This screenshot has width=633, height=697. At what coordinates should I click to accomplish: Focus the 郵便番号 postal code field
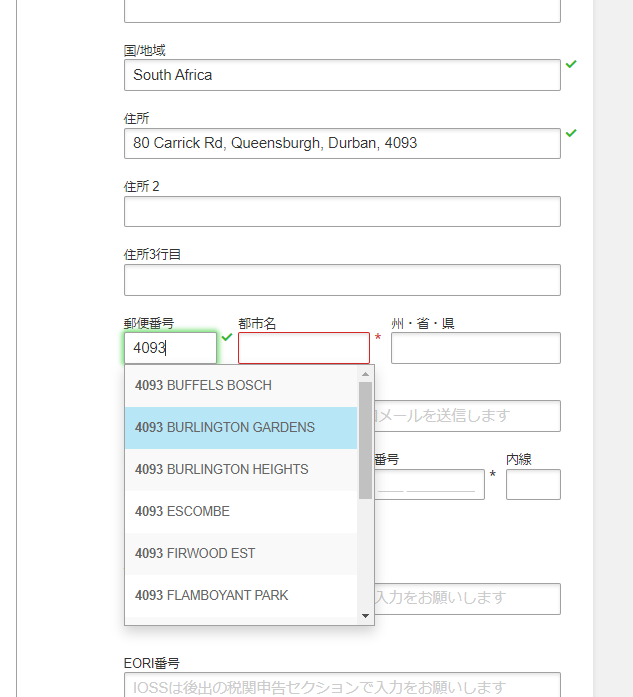pyautogui.click(x=170, y=348)
